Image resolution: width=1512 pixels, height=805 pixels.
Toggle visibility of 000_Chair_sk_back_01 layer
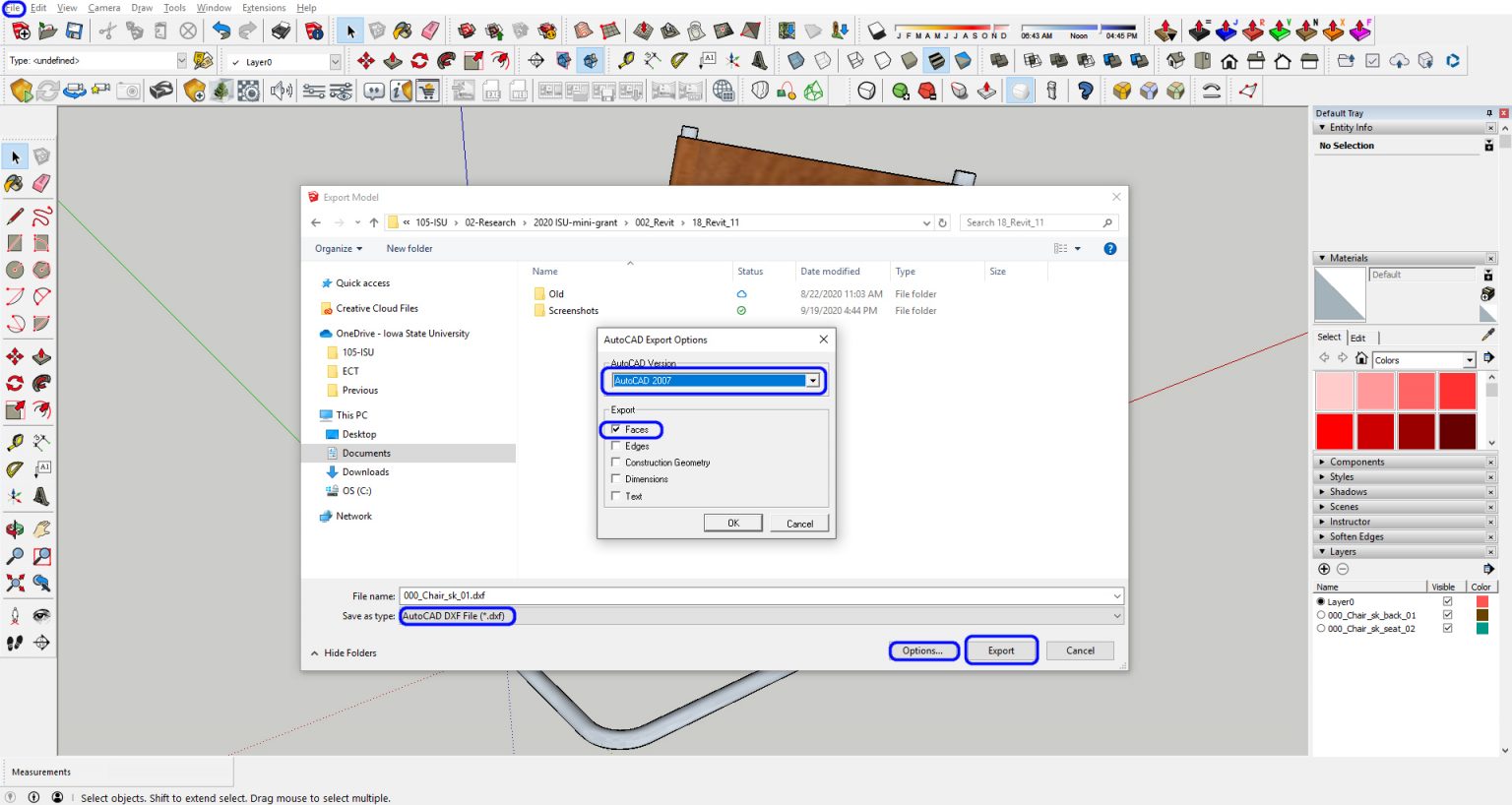click(x=1447, y=615)
